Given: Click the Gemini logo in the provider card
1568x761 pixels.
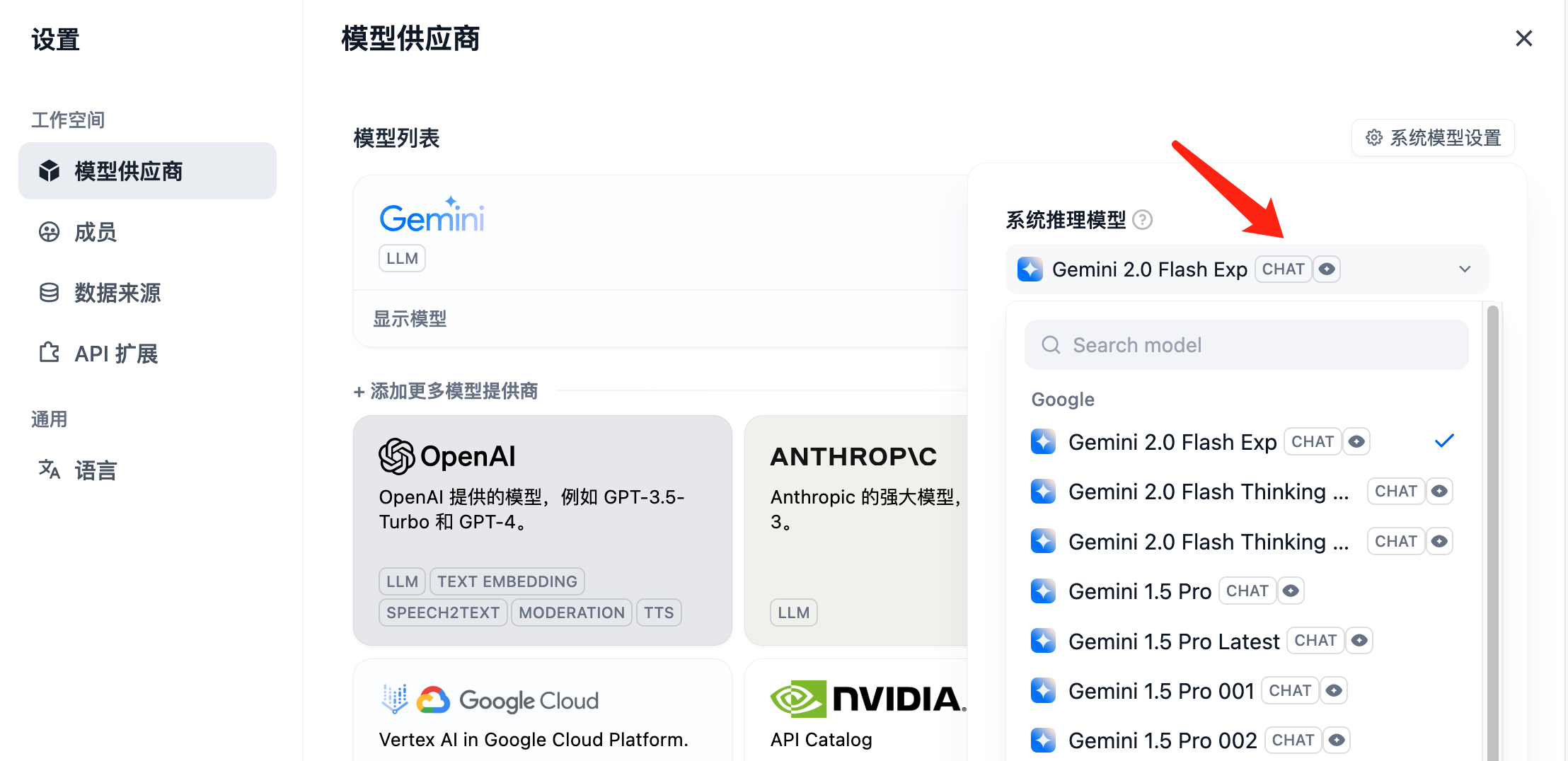Looking at the screenshot, I should point(432,215).
